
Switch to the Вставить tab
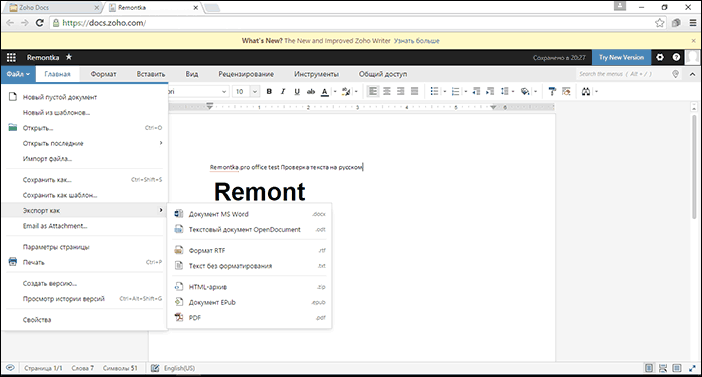point(151,74)
